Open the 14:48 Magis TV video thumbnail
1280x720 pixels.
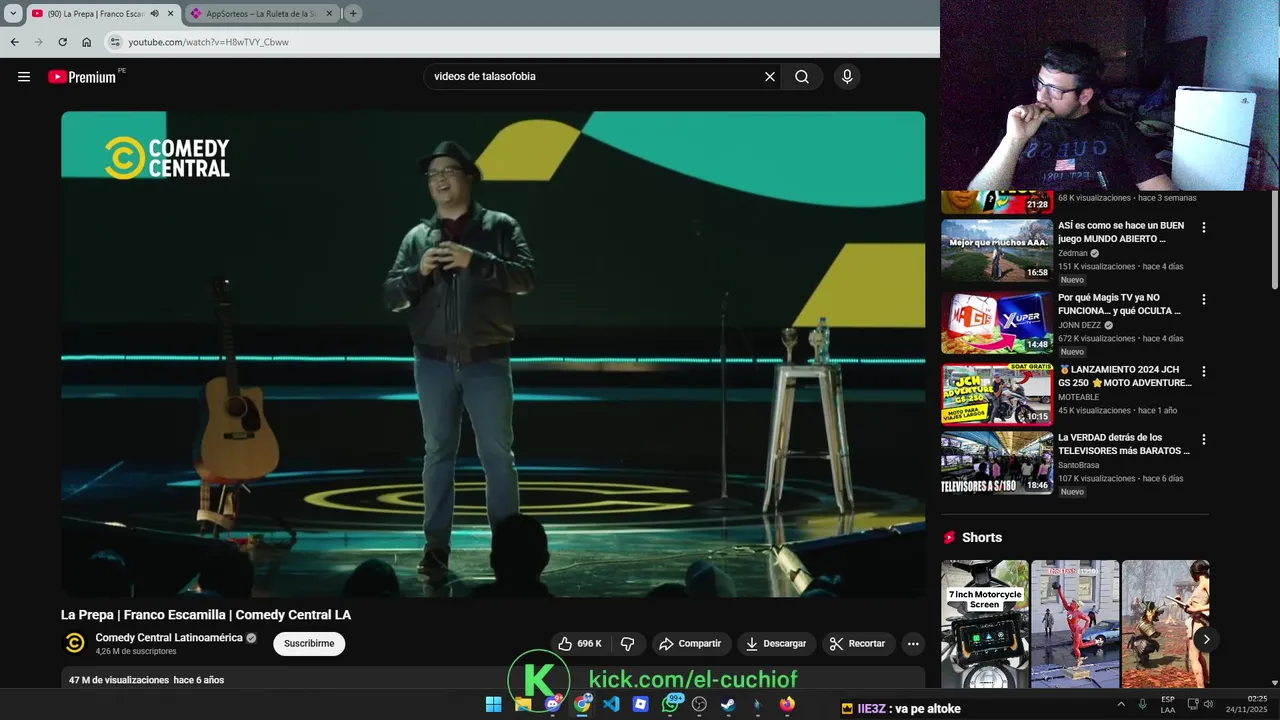(x=997, y=323)
